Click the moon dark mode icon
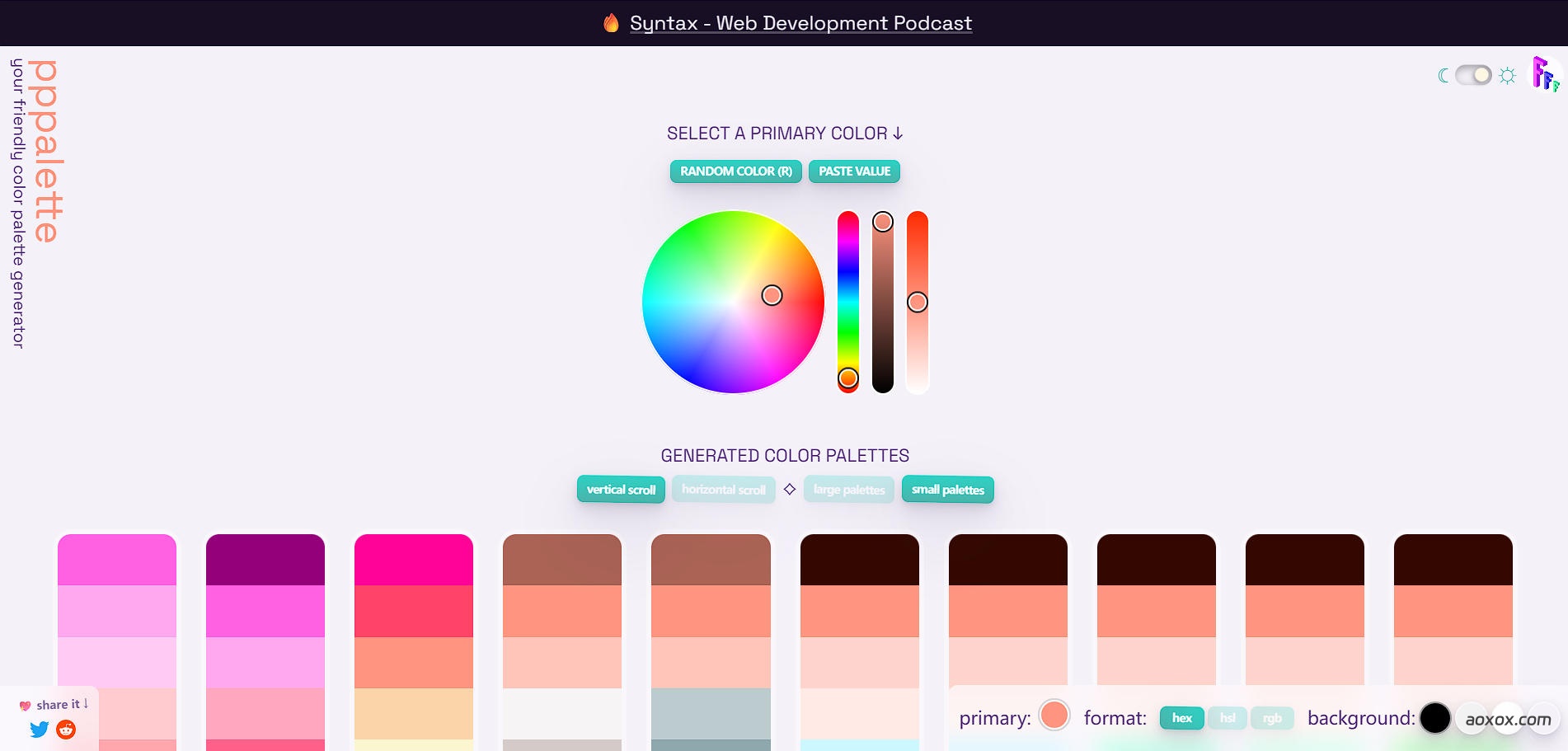This screenshot has width=1568, height=751. (1443, 76)
